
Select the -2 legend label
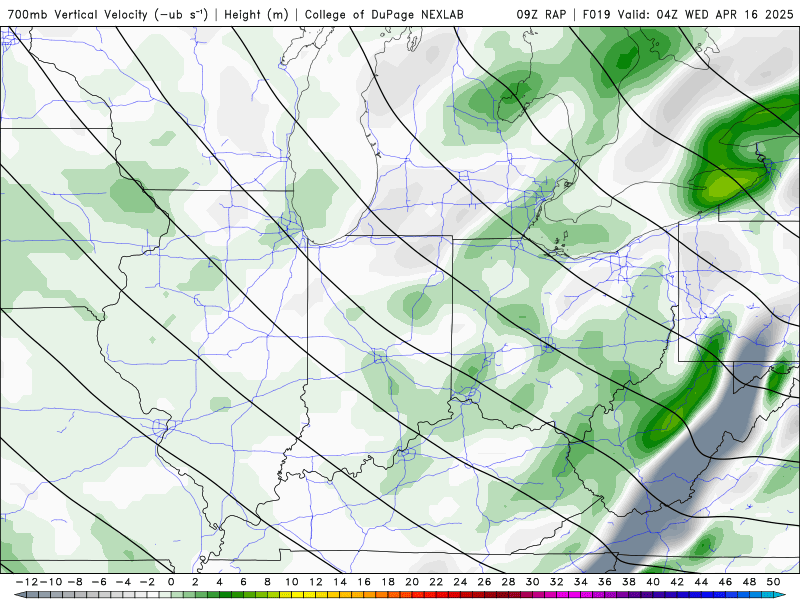tap(147, 582)
